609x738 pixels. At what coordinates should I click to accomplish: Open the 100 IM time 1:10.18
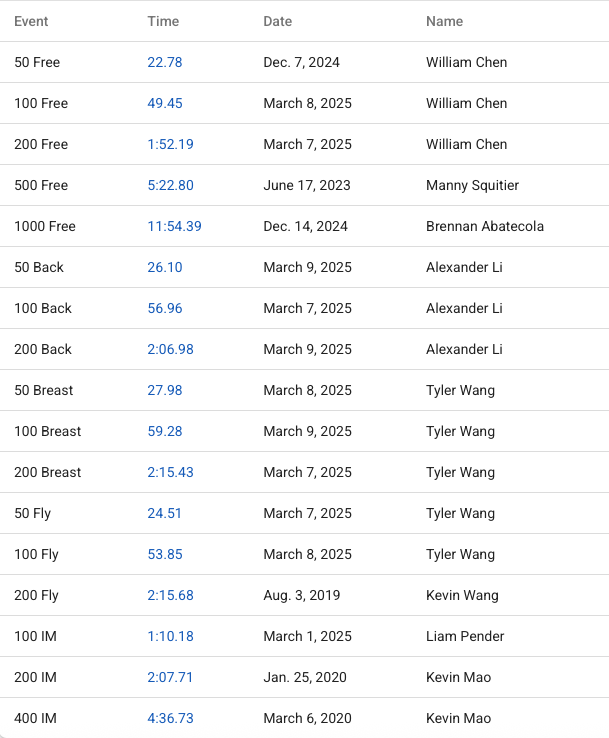click(170, 636)
